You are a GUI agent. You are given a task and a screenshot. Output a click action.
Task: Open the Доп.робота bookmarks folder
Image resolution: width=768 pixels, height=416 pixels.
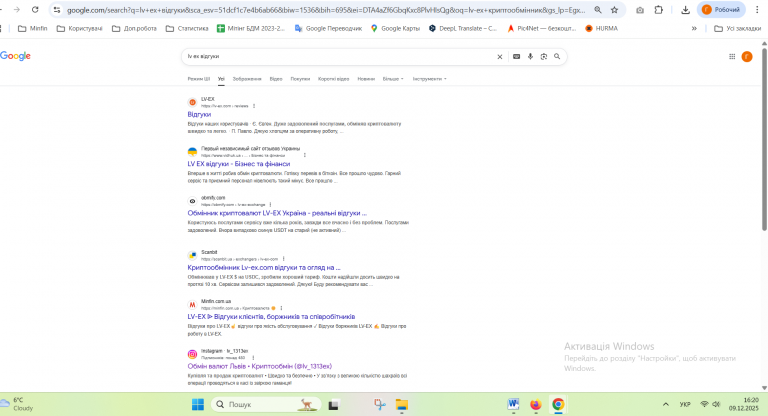coord(135,28)
